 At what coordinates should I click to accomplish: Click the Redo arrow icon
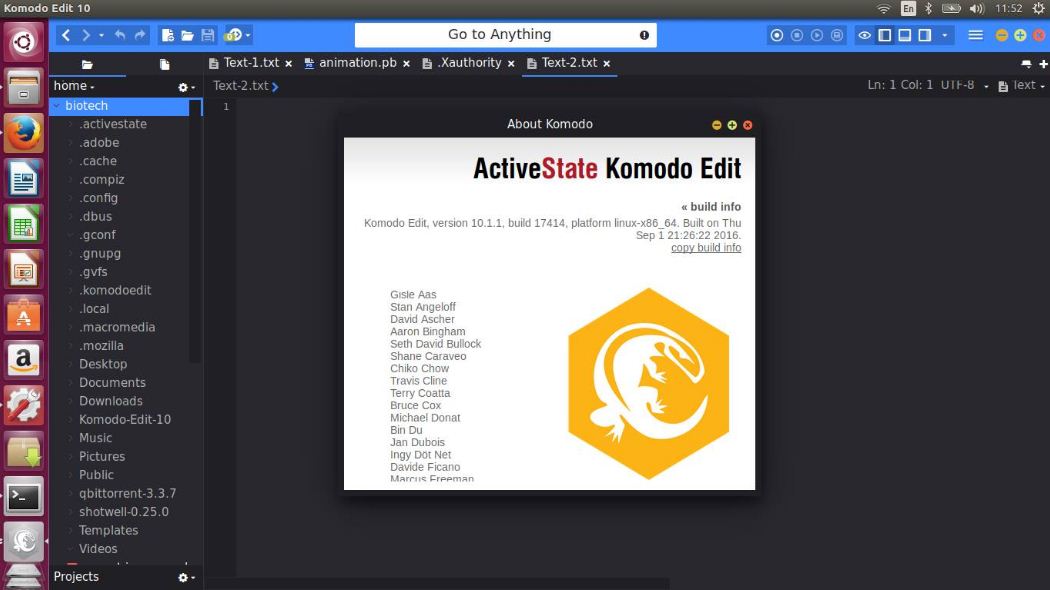pos(140,35)
